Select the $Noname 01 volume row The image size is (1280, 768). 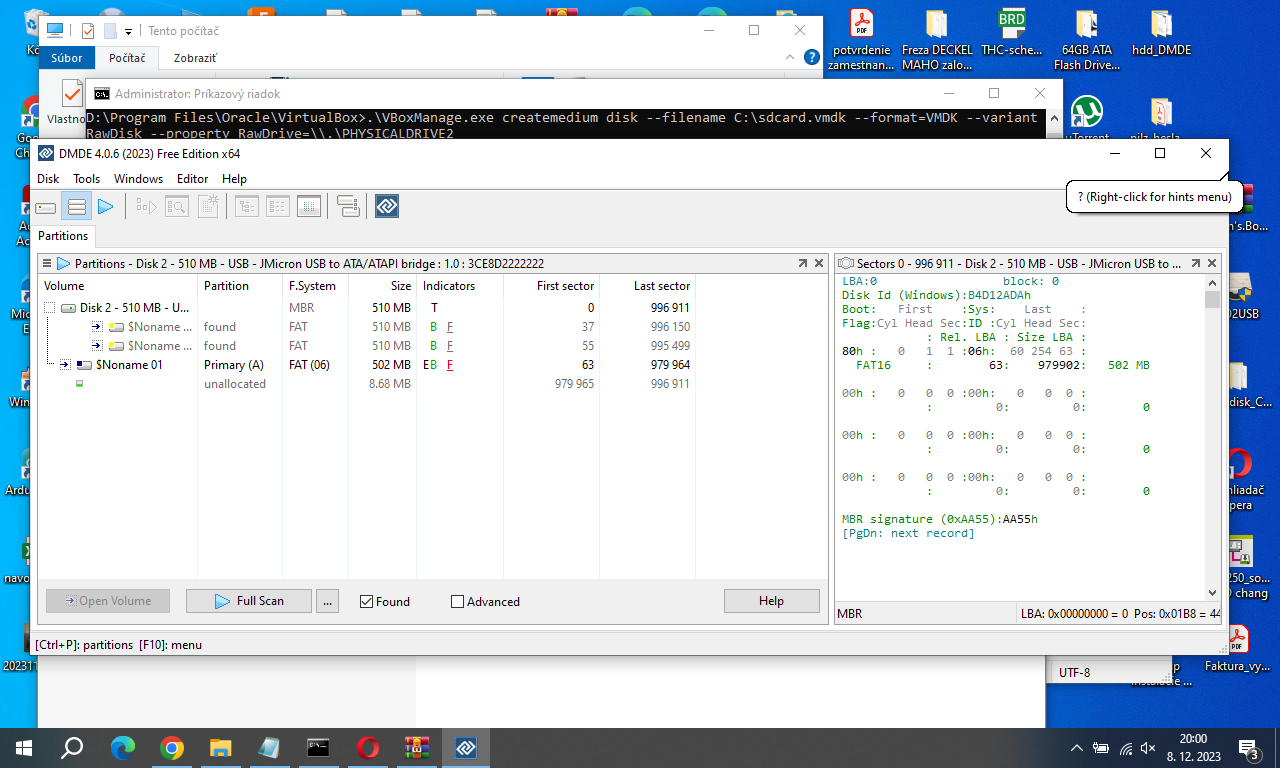tap(367, 365)
